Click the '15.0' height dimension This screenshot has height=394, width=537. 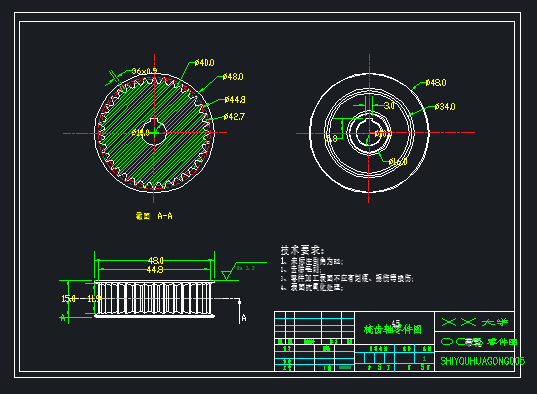coord(68,299)
